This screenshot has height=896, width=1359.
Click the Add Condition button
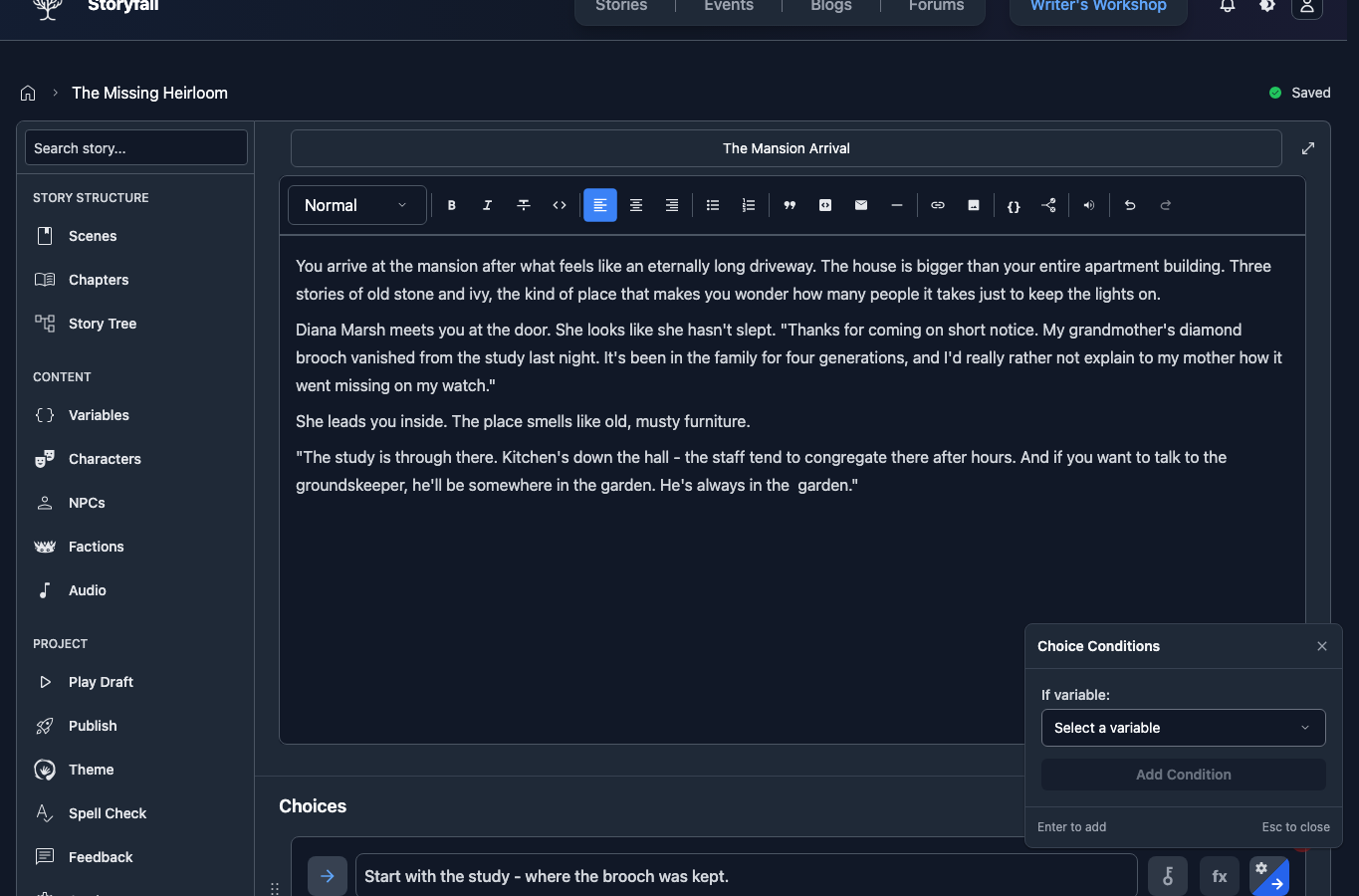coord(1183,775)
